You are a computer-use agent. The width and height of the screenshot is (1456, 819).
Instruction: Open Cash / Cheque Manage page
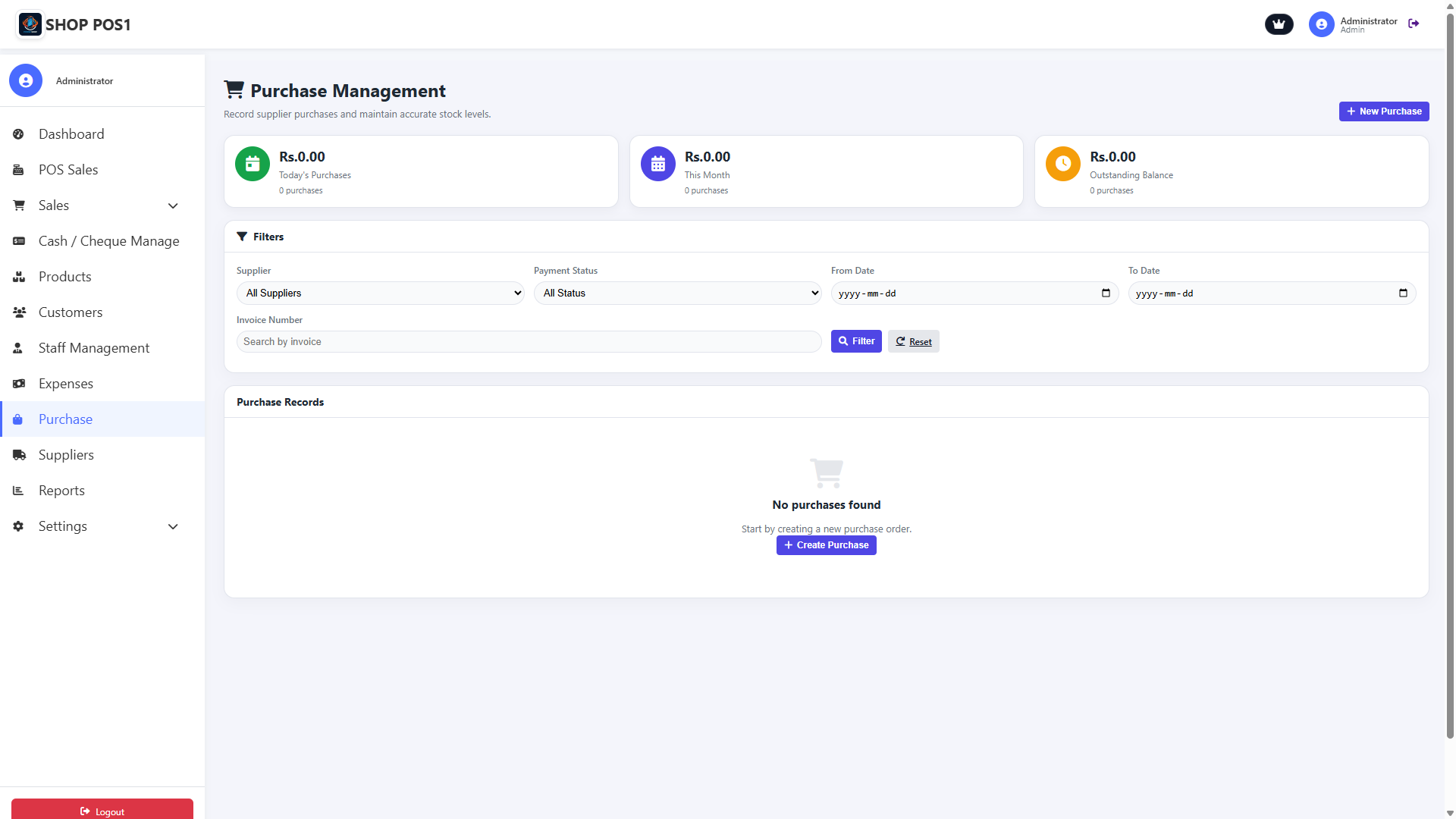click(x=108, y=241)
